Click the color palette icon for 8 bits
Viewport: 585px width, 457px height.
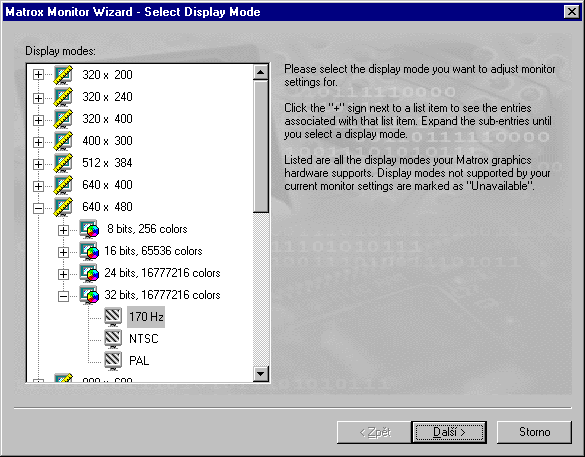pyautogui.click(x=89, y=229)
